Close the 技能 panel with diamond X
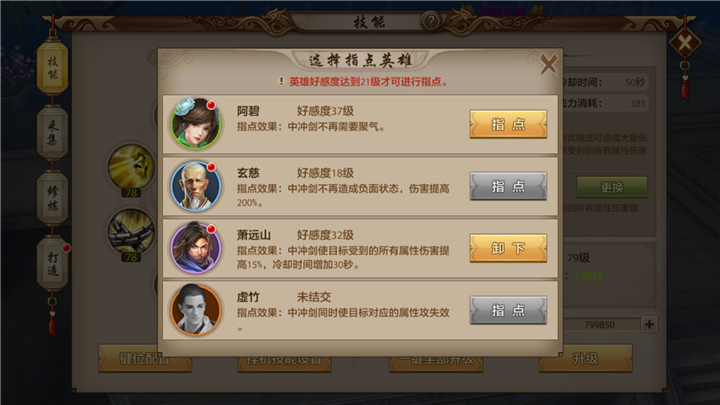This screenshot has height=405, width=720. (x=685, y=44)
